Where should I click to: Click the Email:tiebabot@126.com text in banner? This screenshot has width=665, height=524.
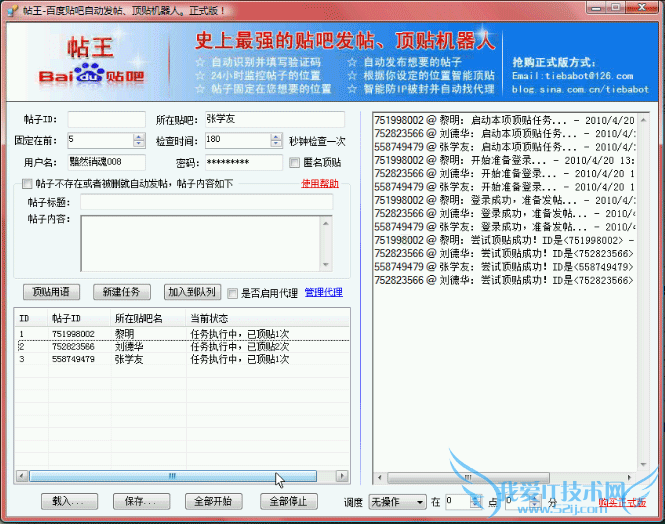[x=573, y=76]
